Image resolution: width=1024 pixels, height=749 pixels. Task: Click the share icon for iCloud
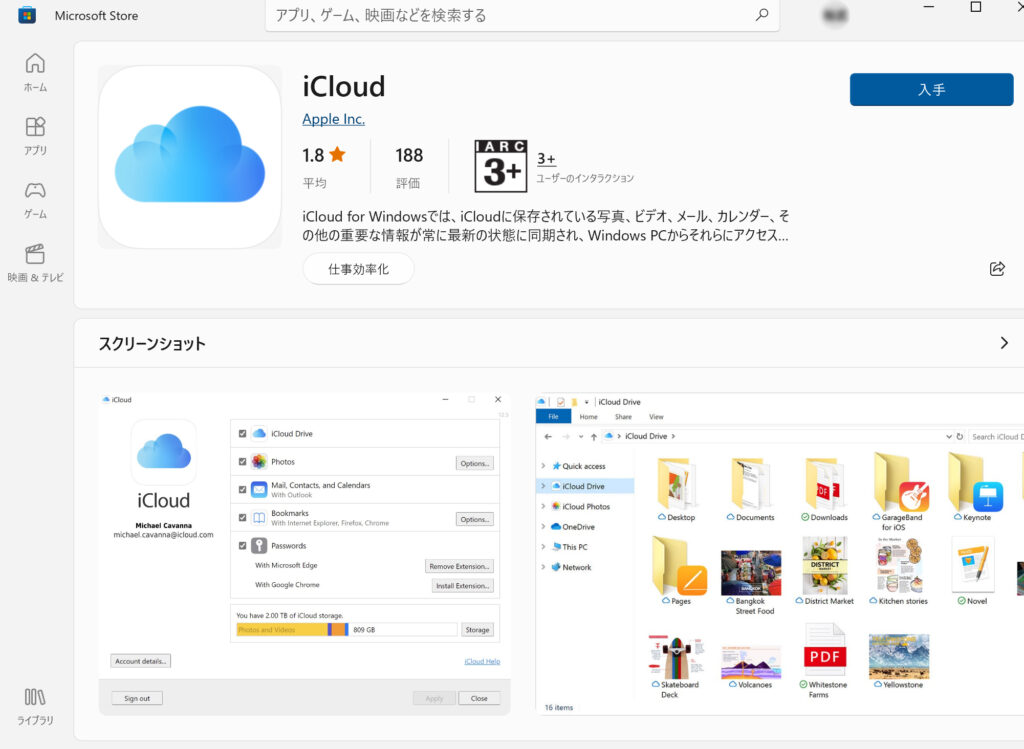click(x=997, y=268)
